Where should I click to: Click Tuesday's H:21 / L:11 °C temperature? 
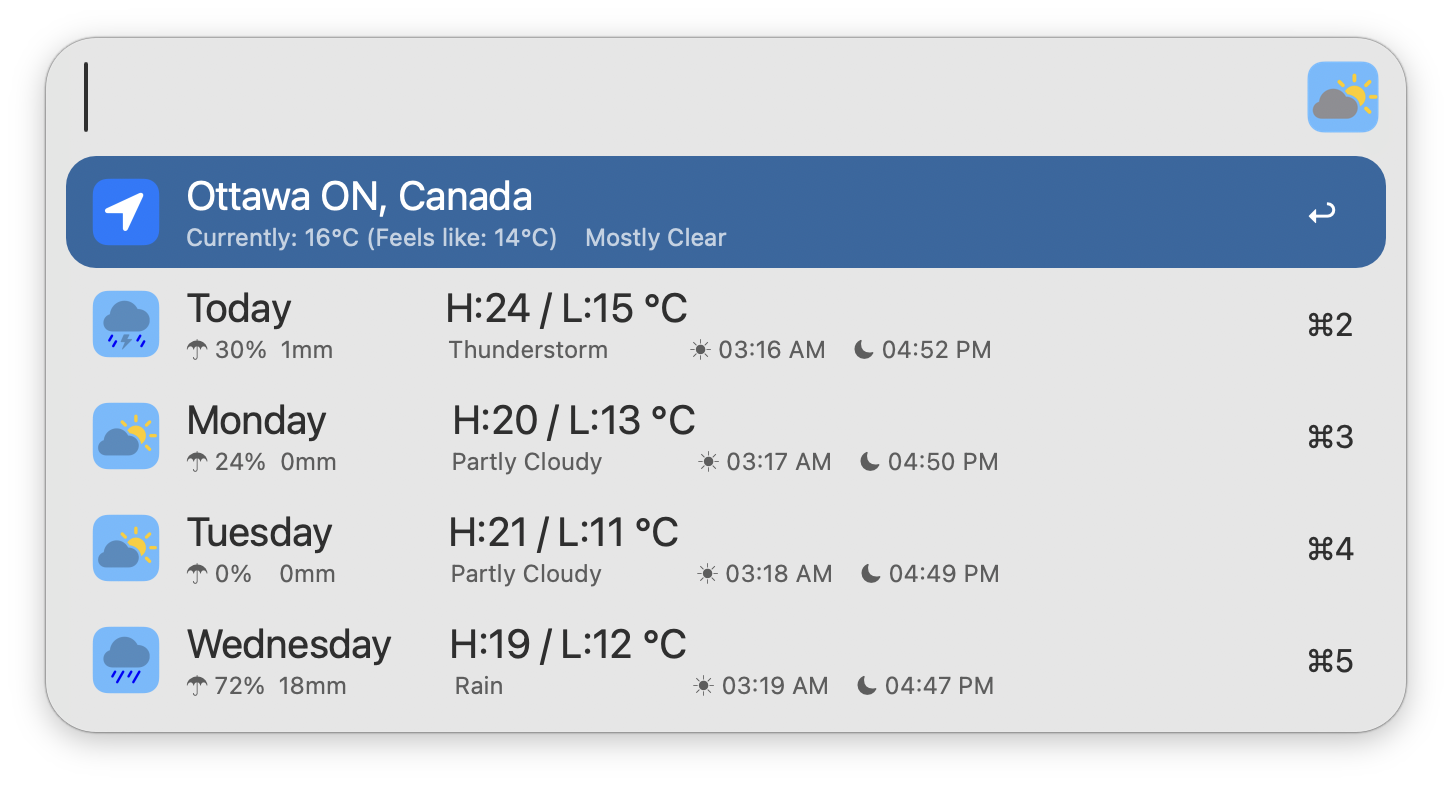point(563,533)
